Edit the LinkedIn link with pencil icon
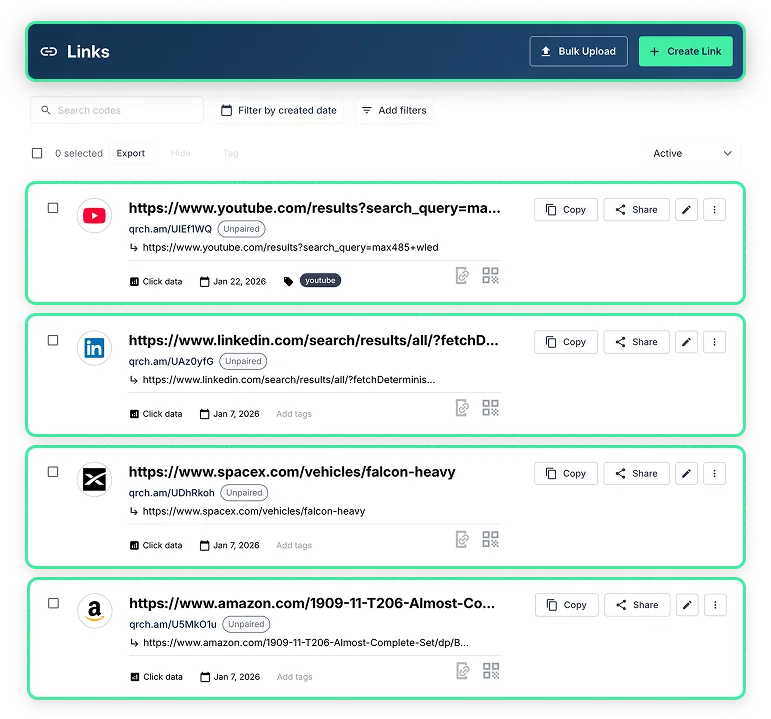This screenshot has height=719, width=771. [686, 342]
